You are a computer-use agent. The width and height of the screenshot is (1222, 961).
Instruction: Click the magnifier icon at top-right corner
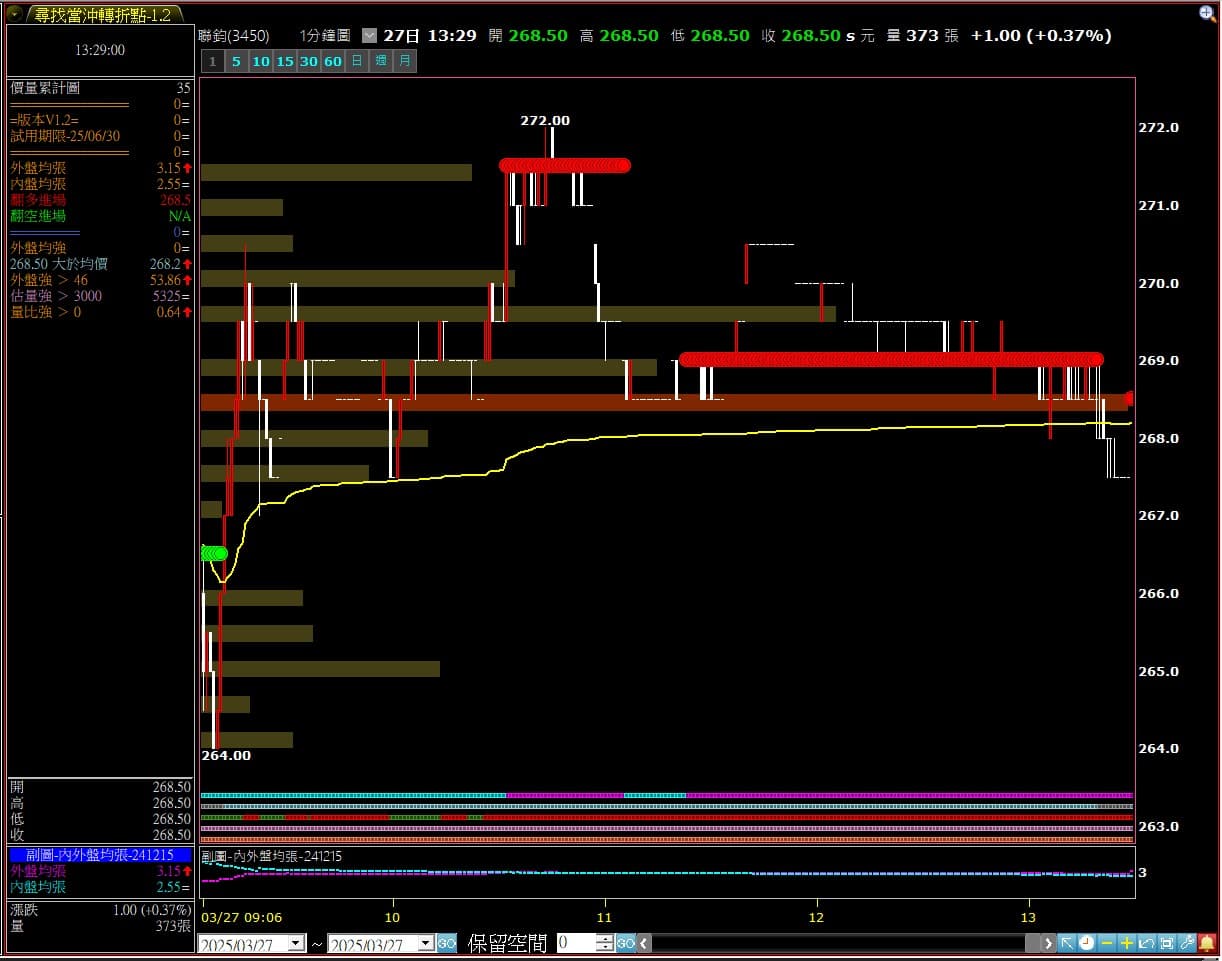[x=1208, y=13]
